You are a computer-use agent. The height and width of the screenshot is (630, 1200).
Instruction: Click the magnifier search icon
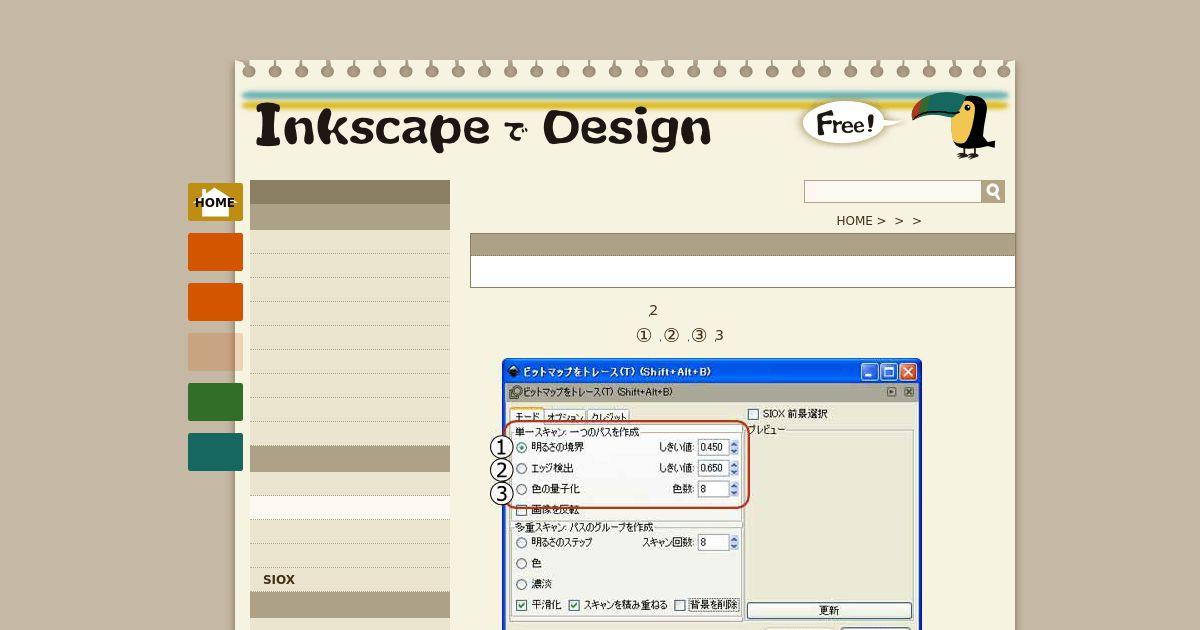[x=993, y=191]
